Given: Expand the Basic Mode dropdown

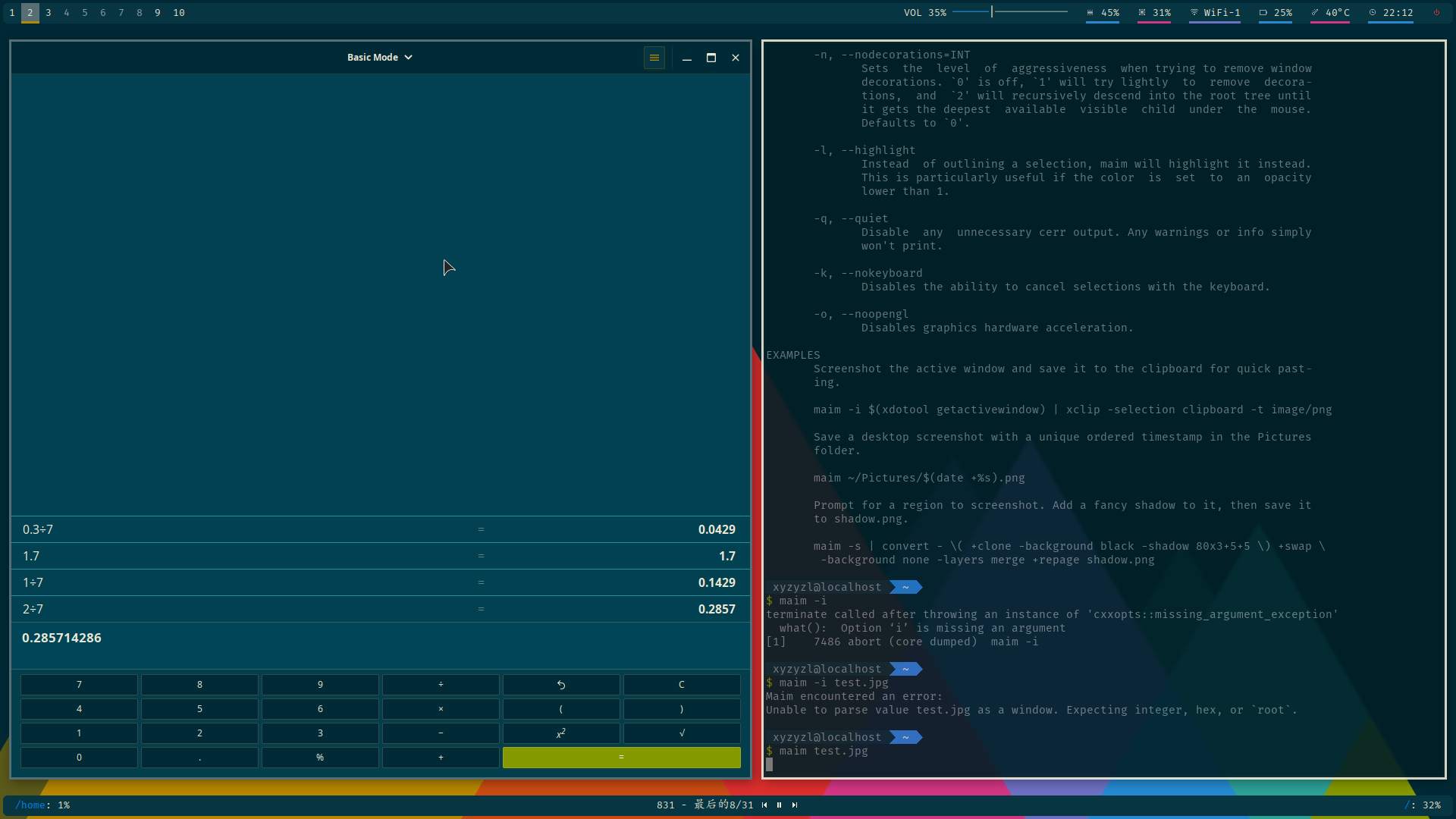Looking at the screenshot, I should point(379,58).
